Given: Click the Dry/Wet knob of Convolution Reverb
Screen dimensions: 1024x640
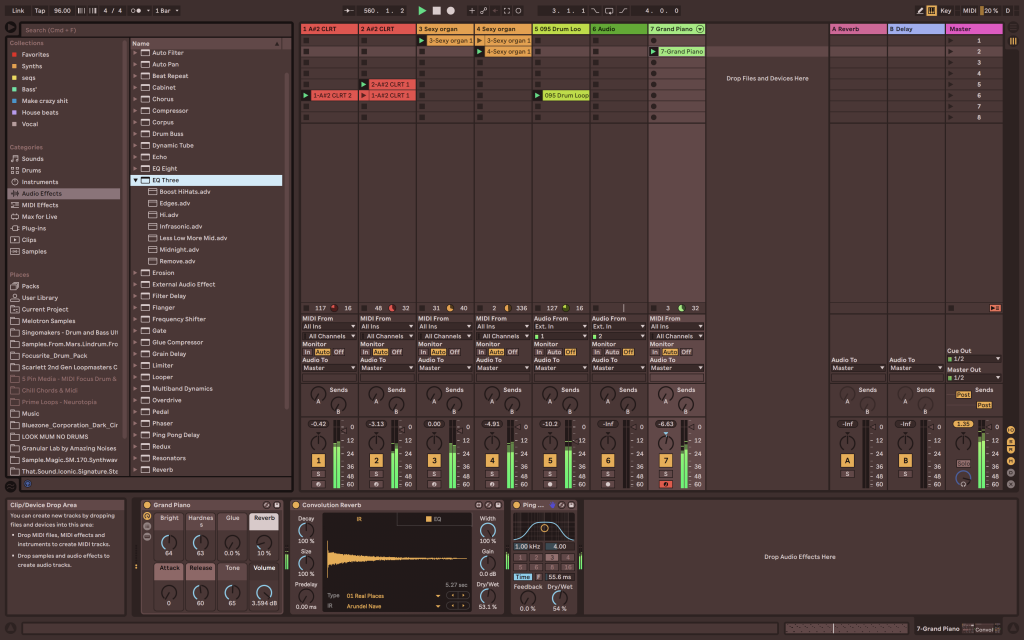Looking at the screenshot, I should click(487, 594).
